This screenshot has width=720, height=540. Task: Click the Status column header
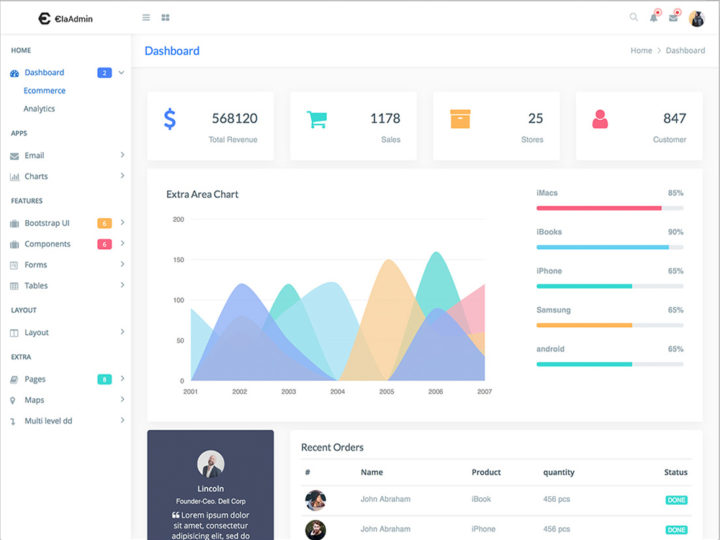(x=675, y=472)
